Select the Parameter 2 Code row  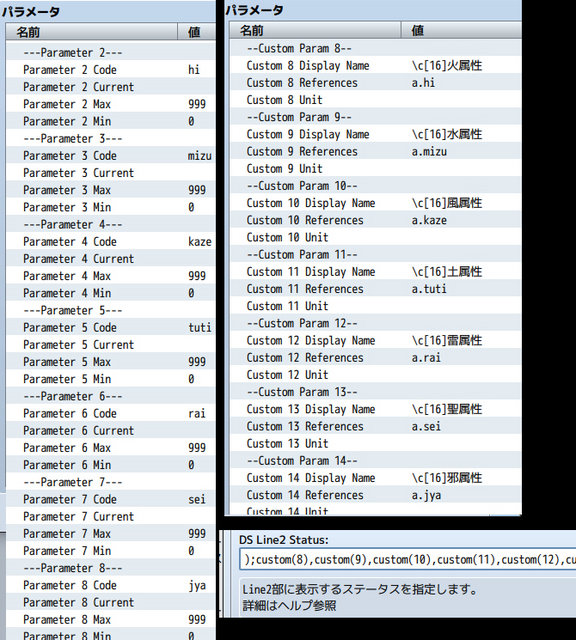pyautogui.click(x=111, y=70)
